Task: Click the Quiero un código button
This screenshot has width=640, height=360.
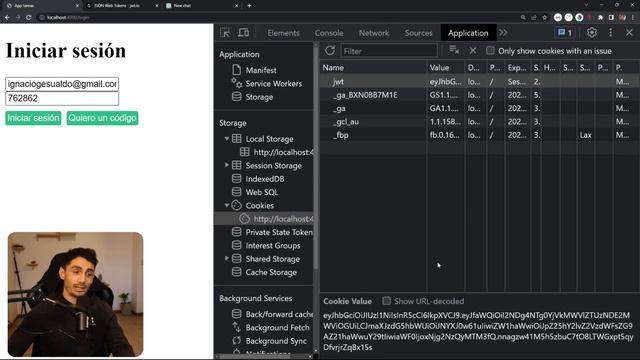Action: tap(102, 118)
